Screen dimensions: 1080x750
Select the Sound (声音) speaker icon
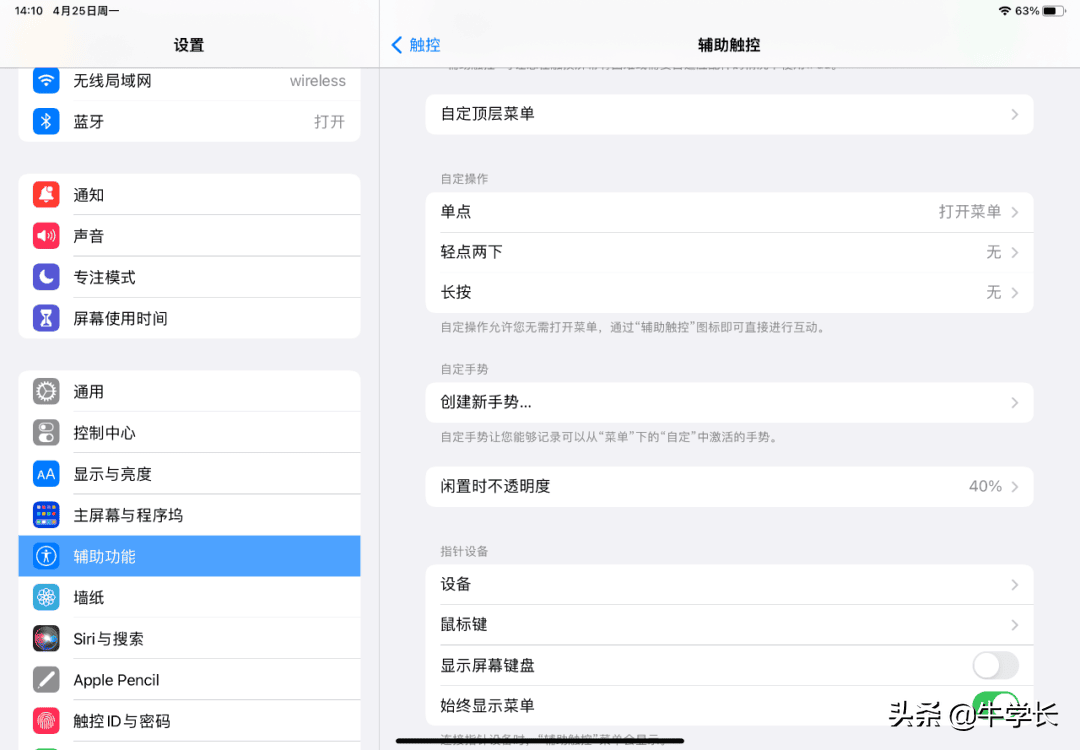[46, 236]
